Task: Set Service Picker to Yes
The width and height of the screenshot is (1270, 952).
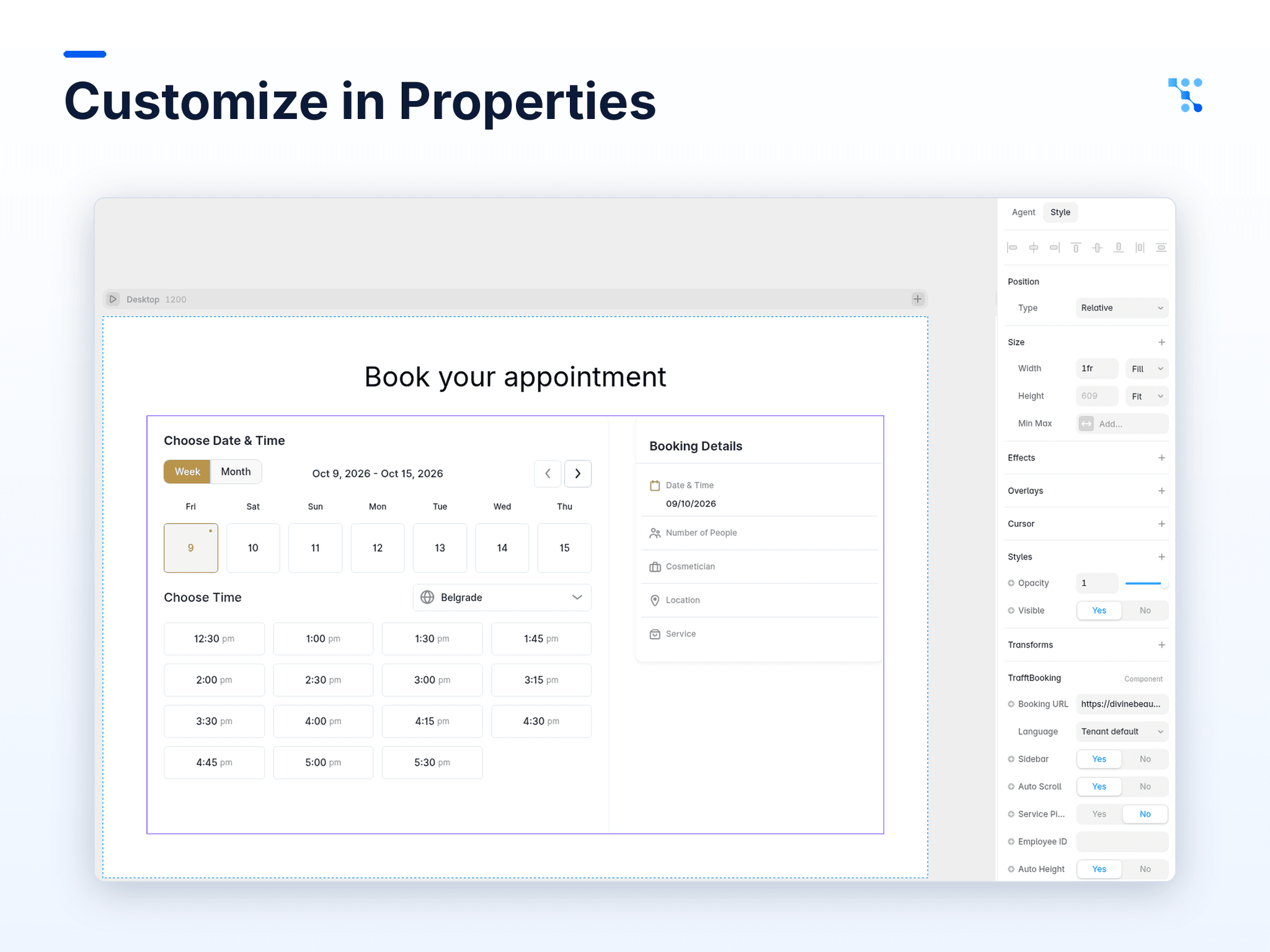Action: [1099, 814]
